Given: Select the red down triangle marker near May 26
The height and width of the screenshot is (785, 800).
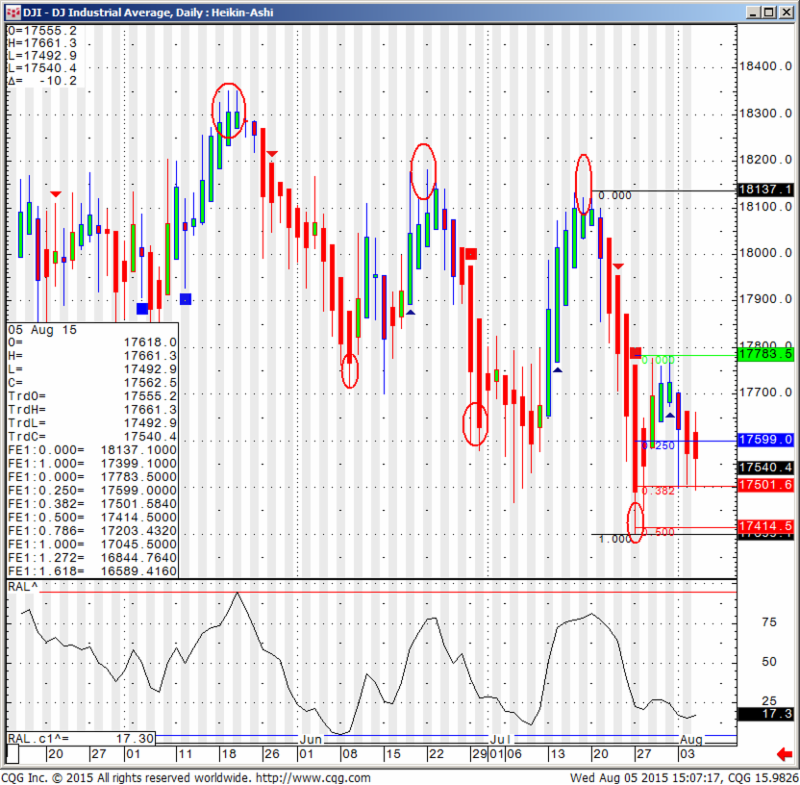Looking at the screenshot, I should pos(272,154).
